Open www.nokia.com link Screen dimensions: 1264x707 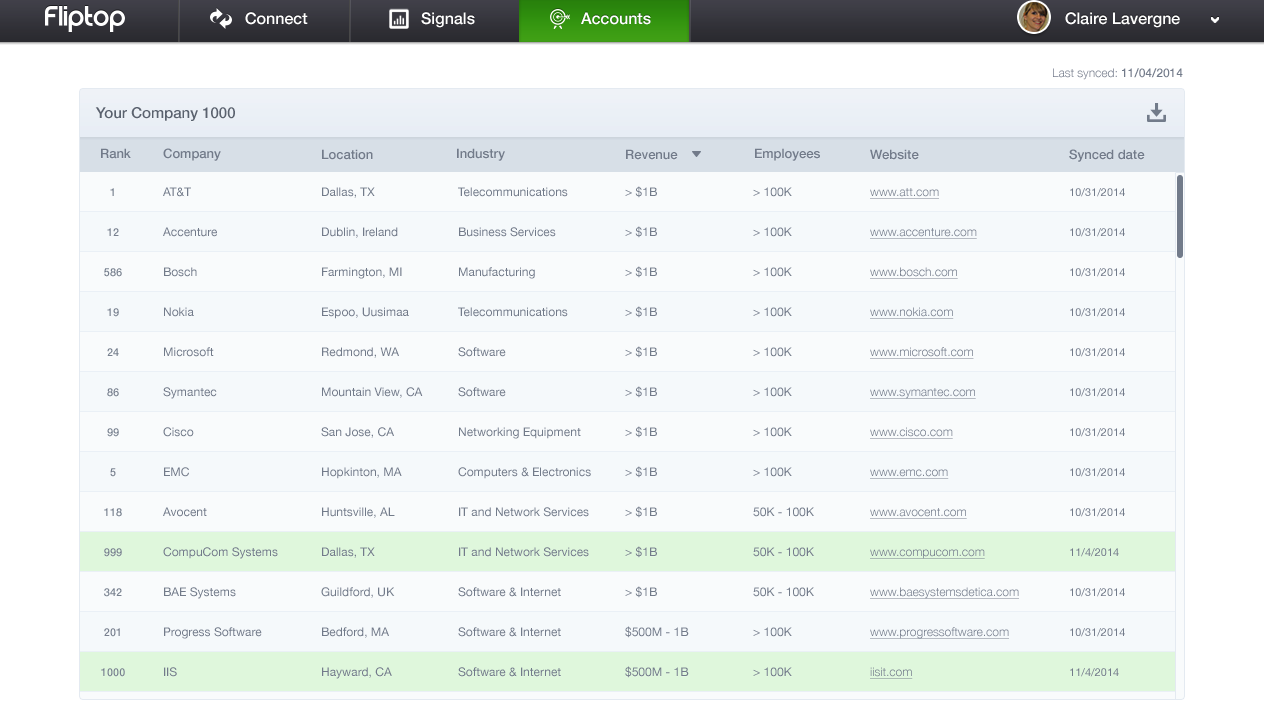point(911,312)
